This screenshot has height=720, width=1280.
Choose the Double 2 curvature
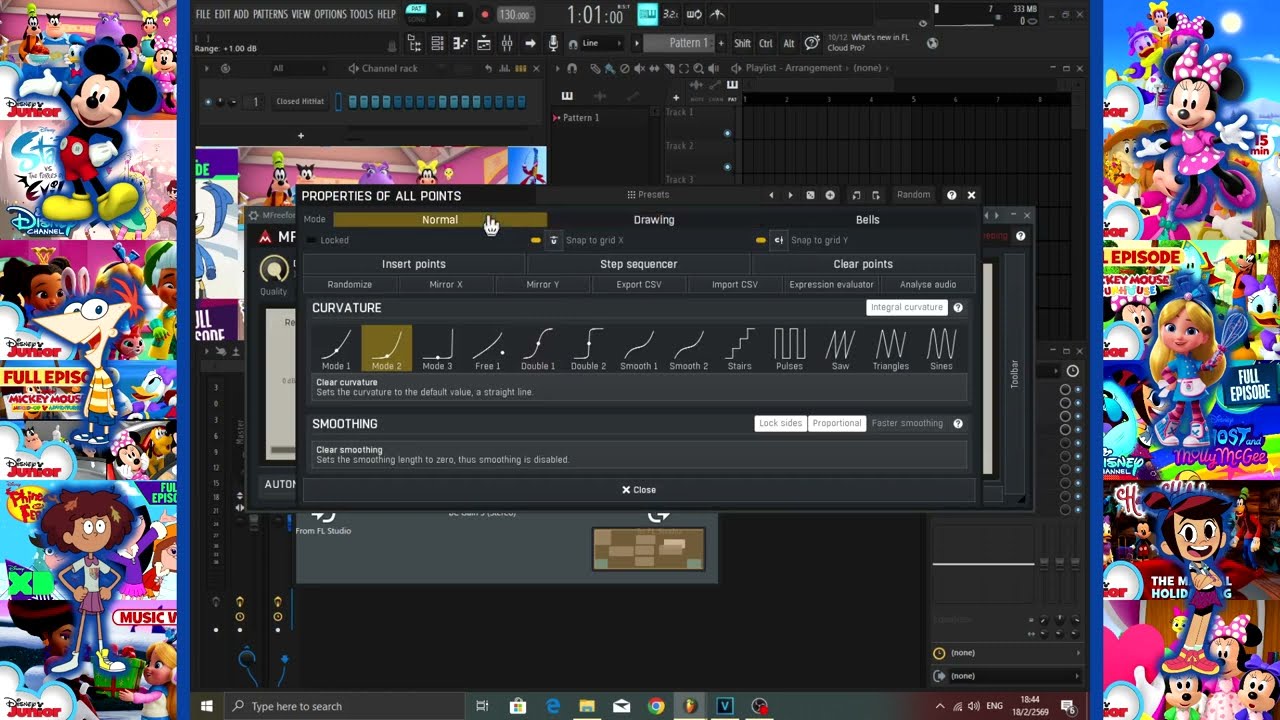(x=588, y=348)
